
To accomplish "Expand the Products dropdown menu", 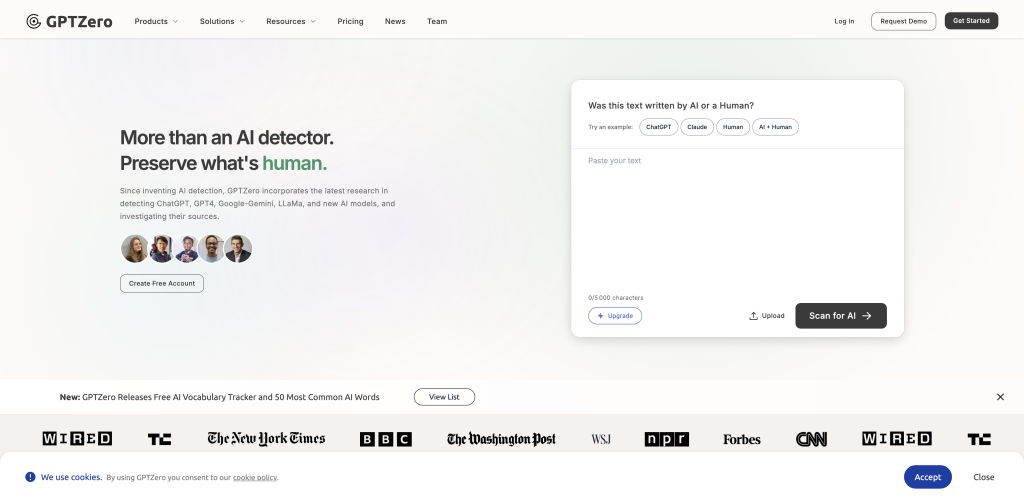I will (156, 22).
